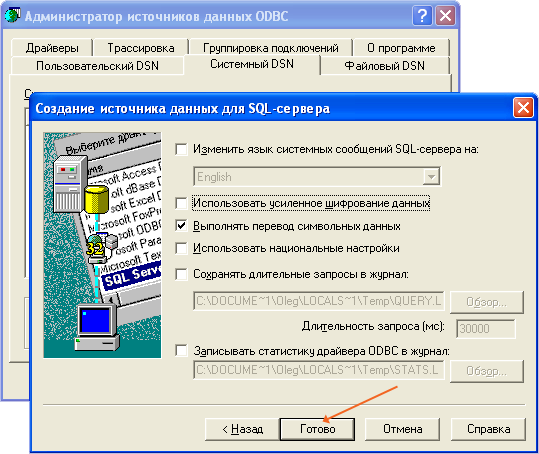Viewport: 539px width, 454px height.
Task: Click the SQL wizard illustration image
Action: coord(102,245)
